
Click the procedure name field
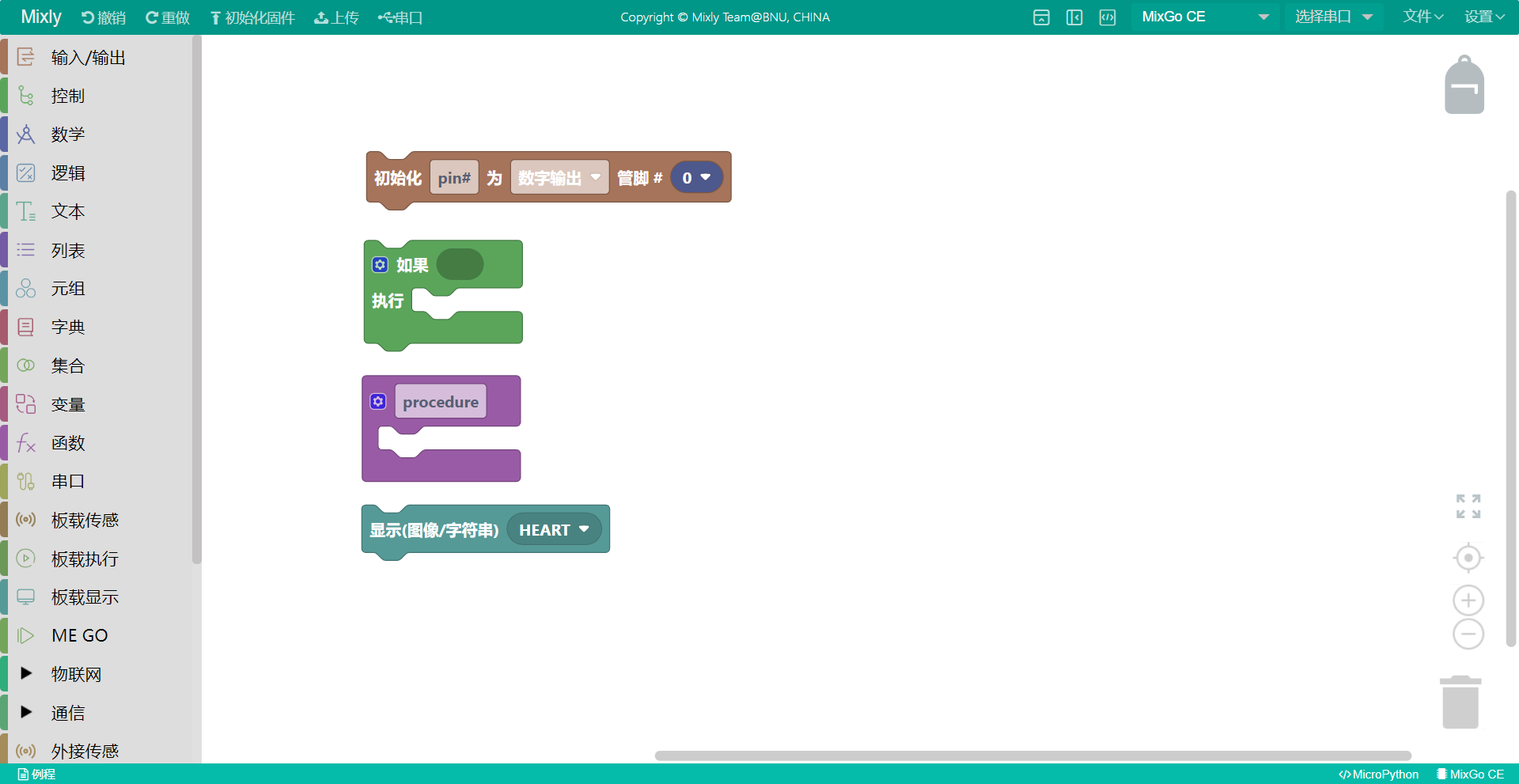[441, 401]
